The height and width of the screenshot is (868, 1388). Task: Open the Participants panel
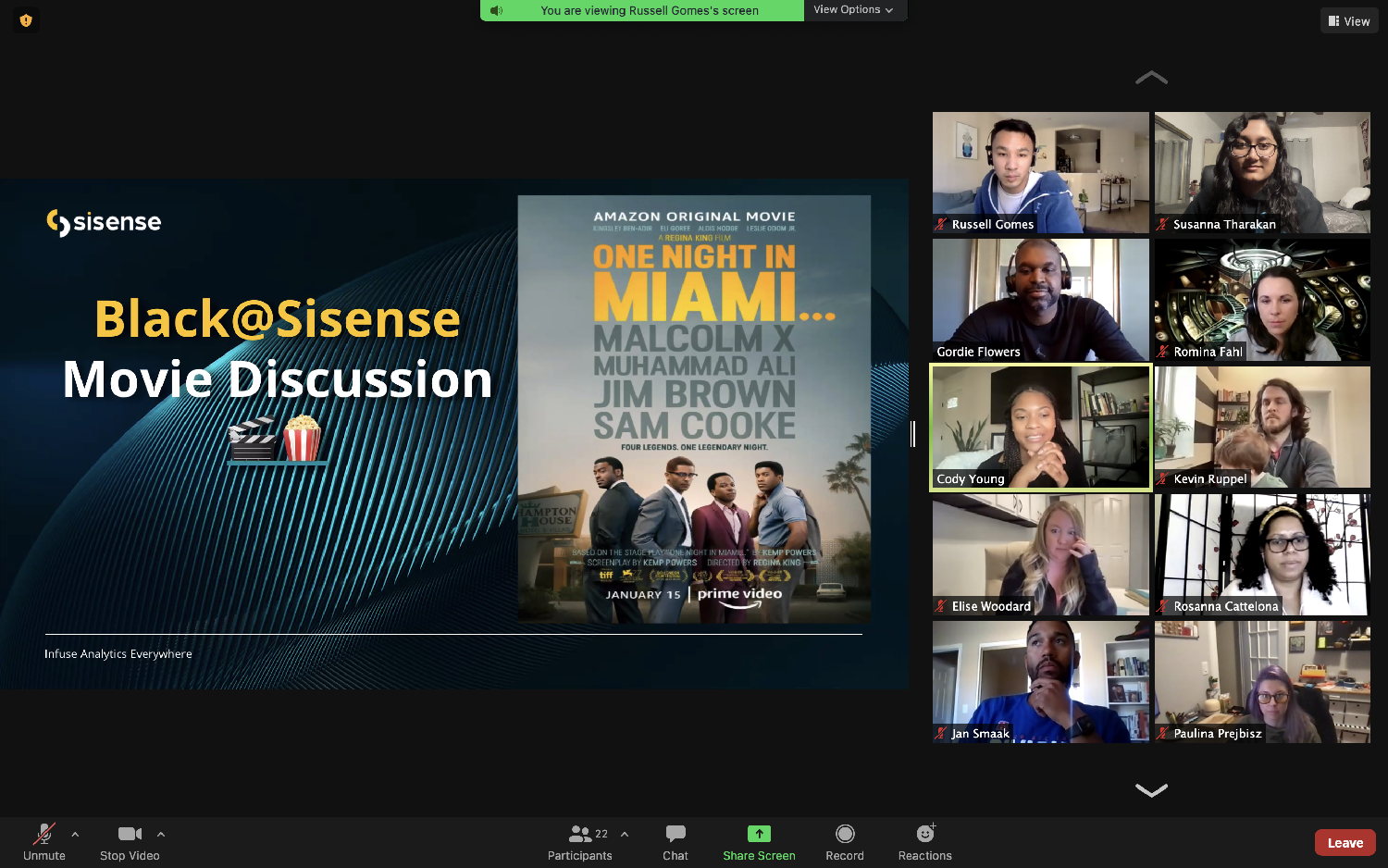(x=580, y=842)
